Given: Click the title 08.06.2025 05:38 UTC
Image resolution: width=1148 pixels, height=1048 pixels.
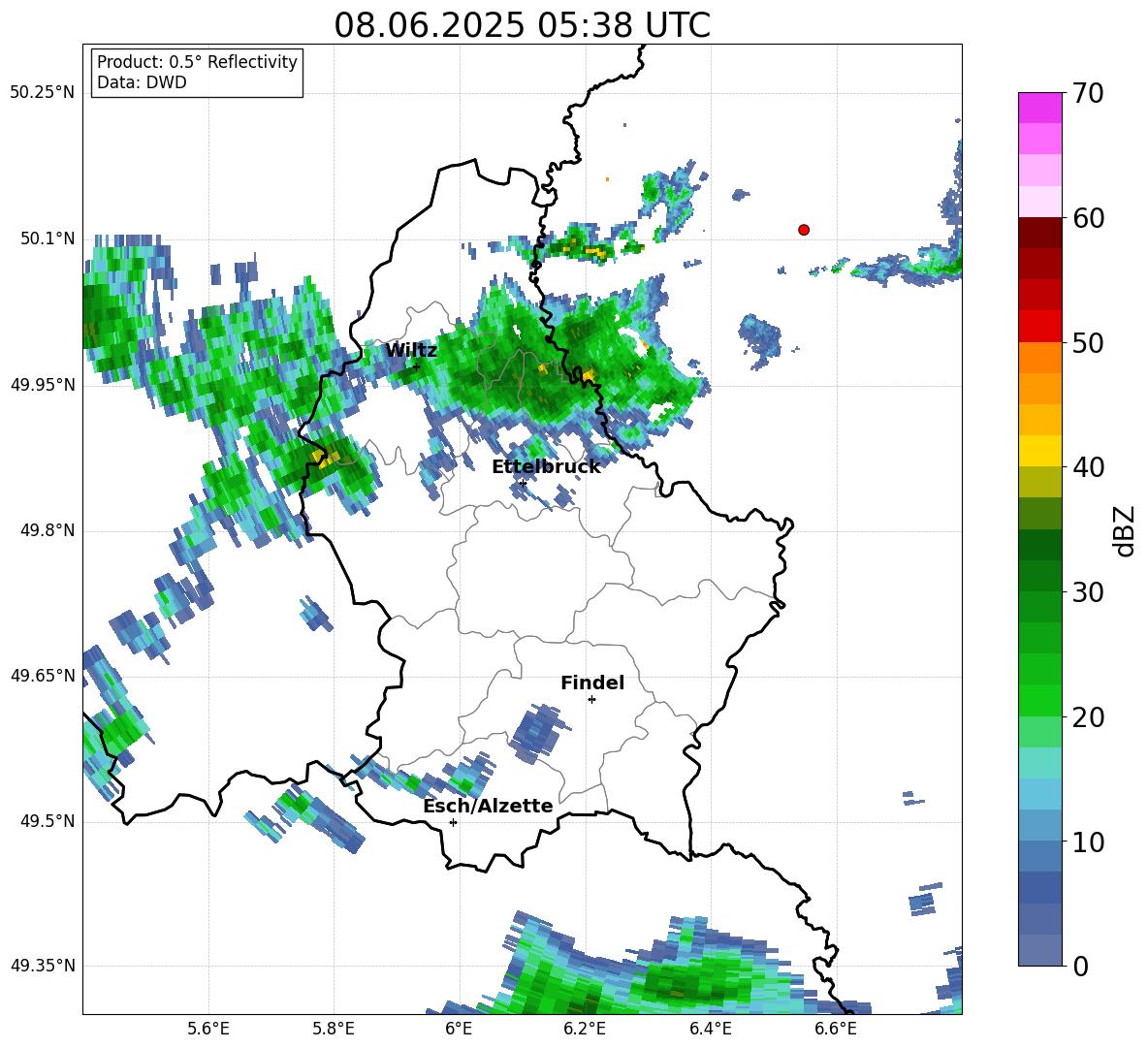Looking at the screenshot, I should point(522,25).
